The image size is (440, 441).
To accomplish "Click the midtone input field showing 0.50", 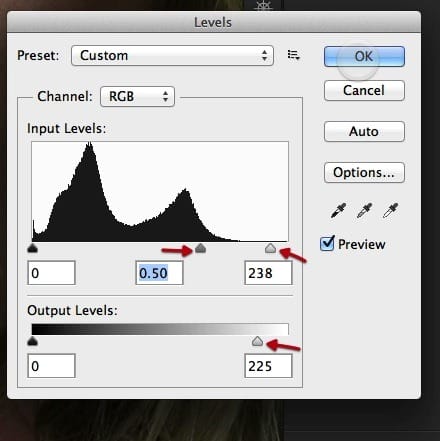I will point(159,273).
